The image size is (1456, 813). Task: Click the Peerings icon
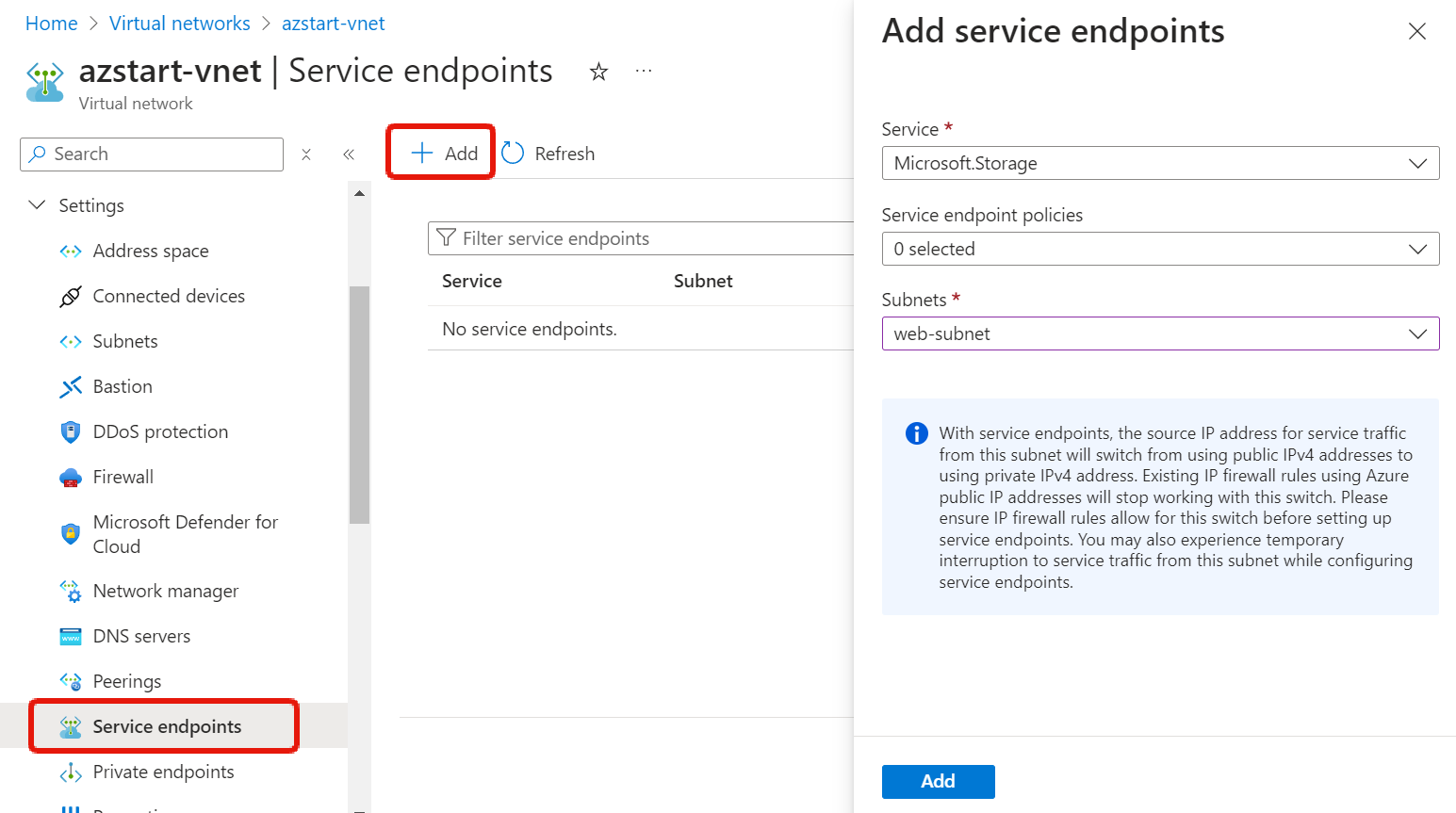71,682
